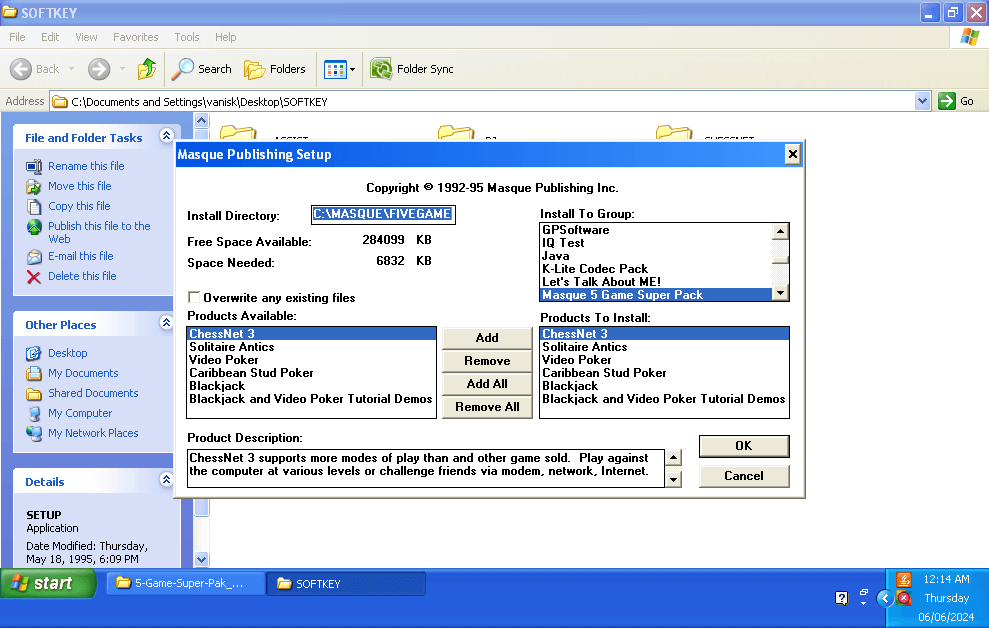Click the Add All button

pos(487,384)
